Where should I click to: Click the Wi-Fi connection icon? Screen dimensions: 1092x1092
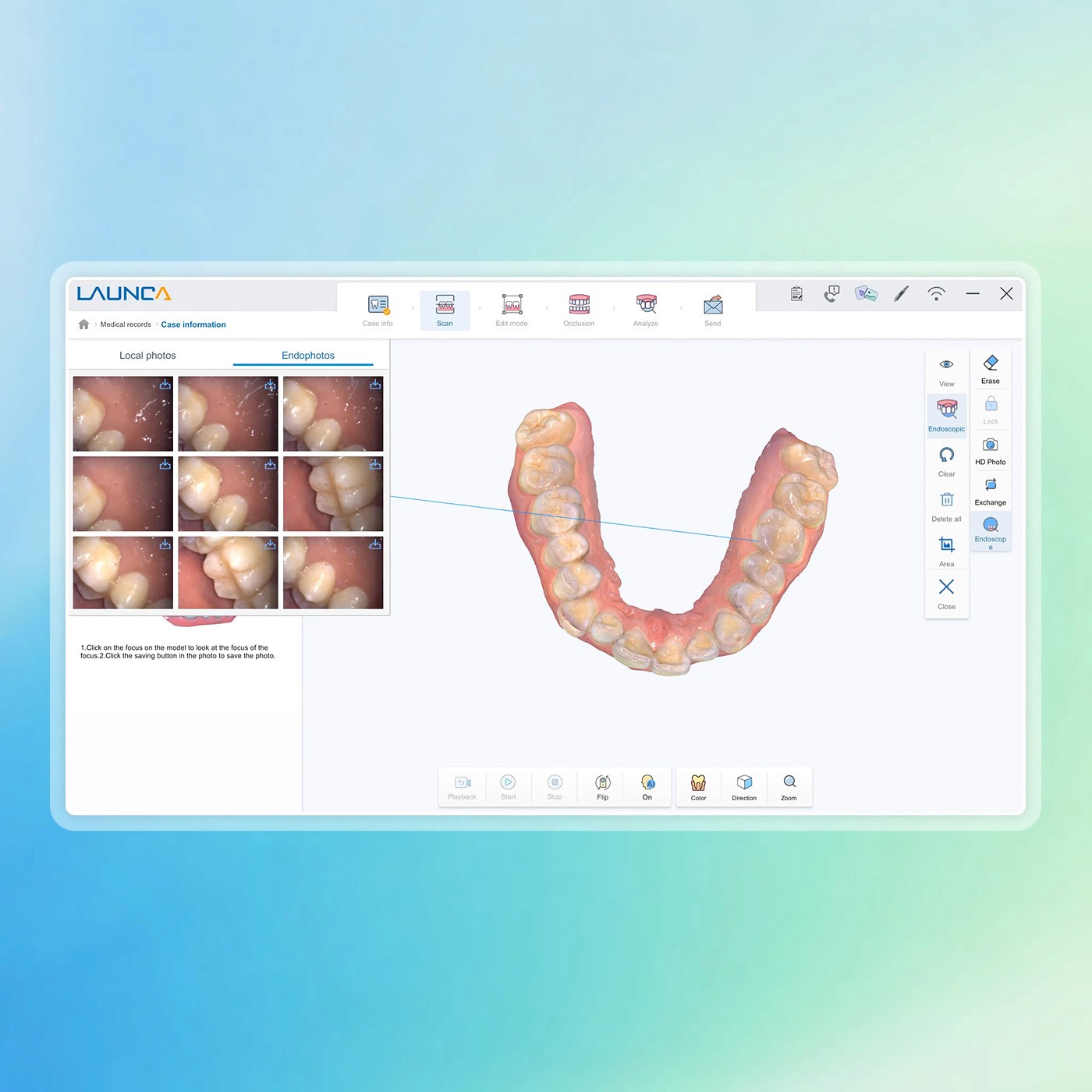(x=936, y=294)
